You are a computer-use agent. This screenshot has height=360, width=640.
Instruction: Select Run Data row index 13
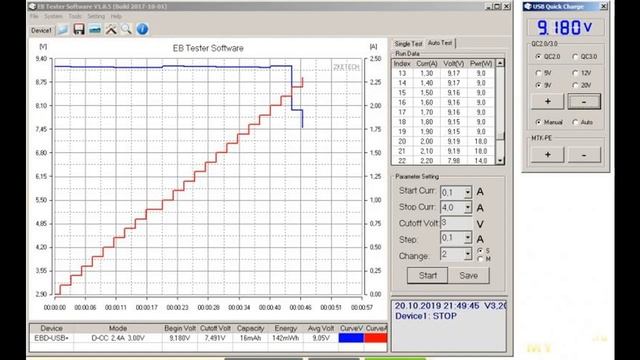tap(444, 73)
